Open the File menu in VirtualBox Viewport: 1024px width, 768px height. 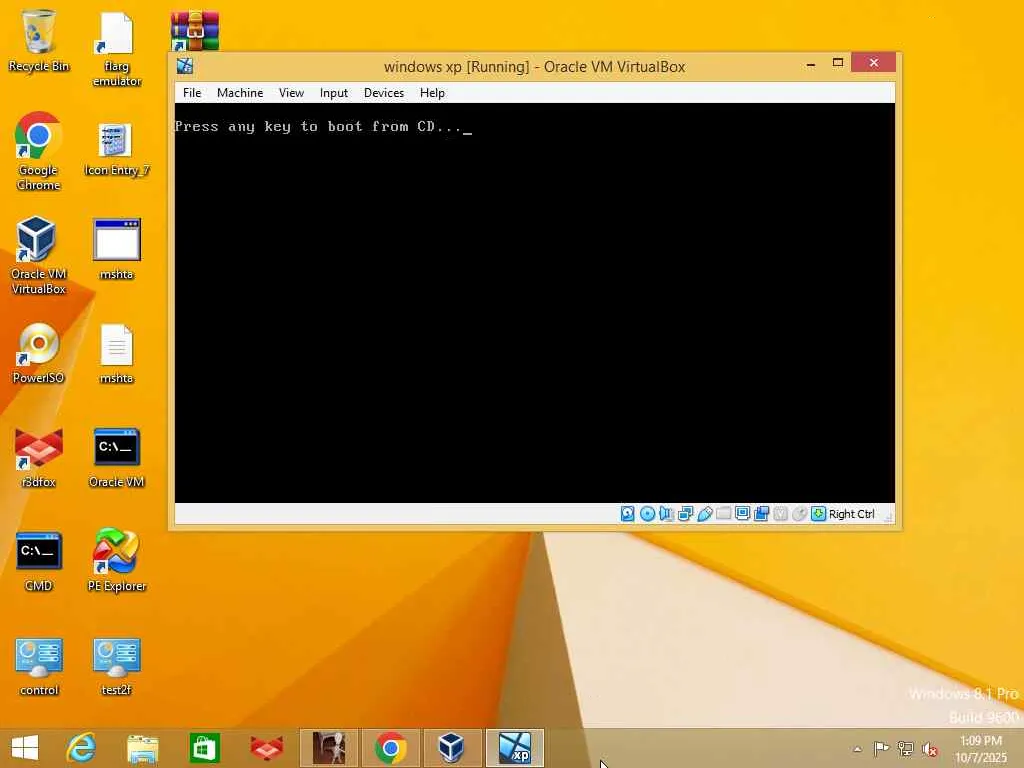tap(192, 93)
